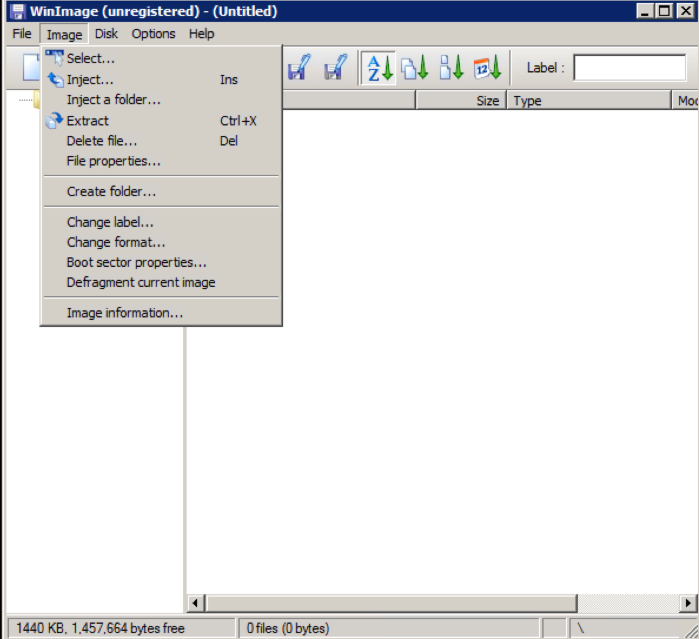
Task: Click the New image toolbar icon
Action: click(x=31, y=68)
